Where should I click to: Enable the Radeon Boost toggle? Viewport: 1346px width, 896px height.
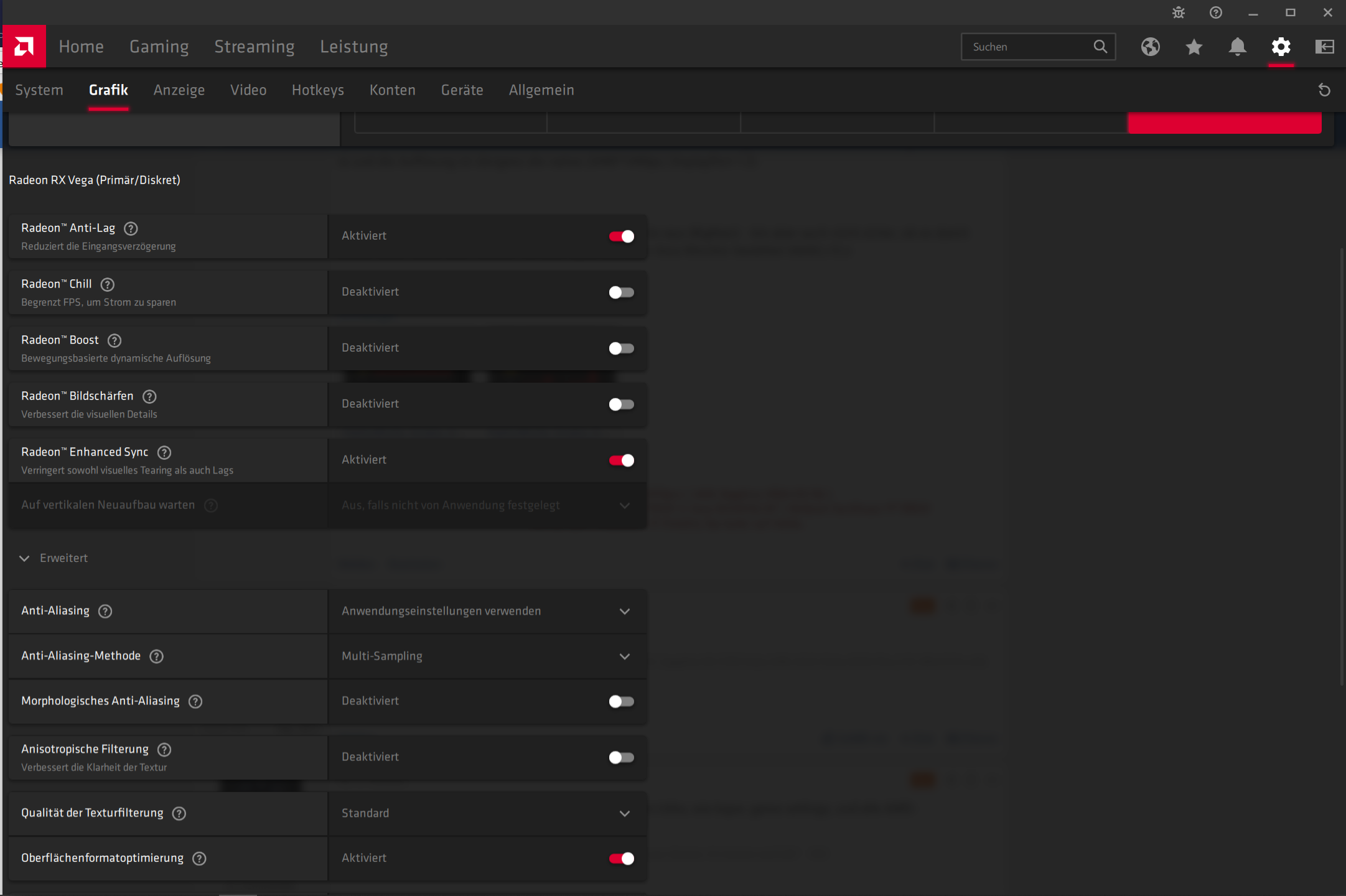[x=621, y=348]
